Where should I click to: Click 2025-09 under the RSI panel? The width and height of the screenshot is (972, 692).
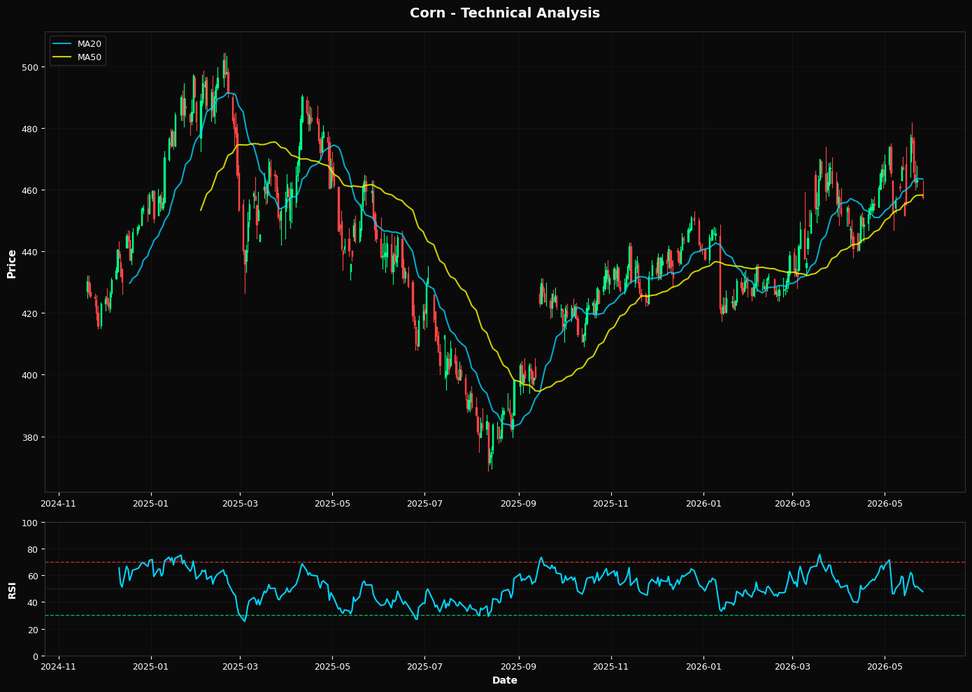click(518, 667)
